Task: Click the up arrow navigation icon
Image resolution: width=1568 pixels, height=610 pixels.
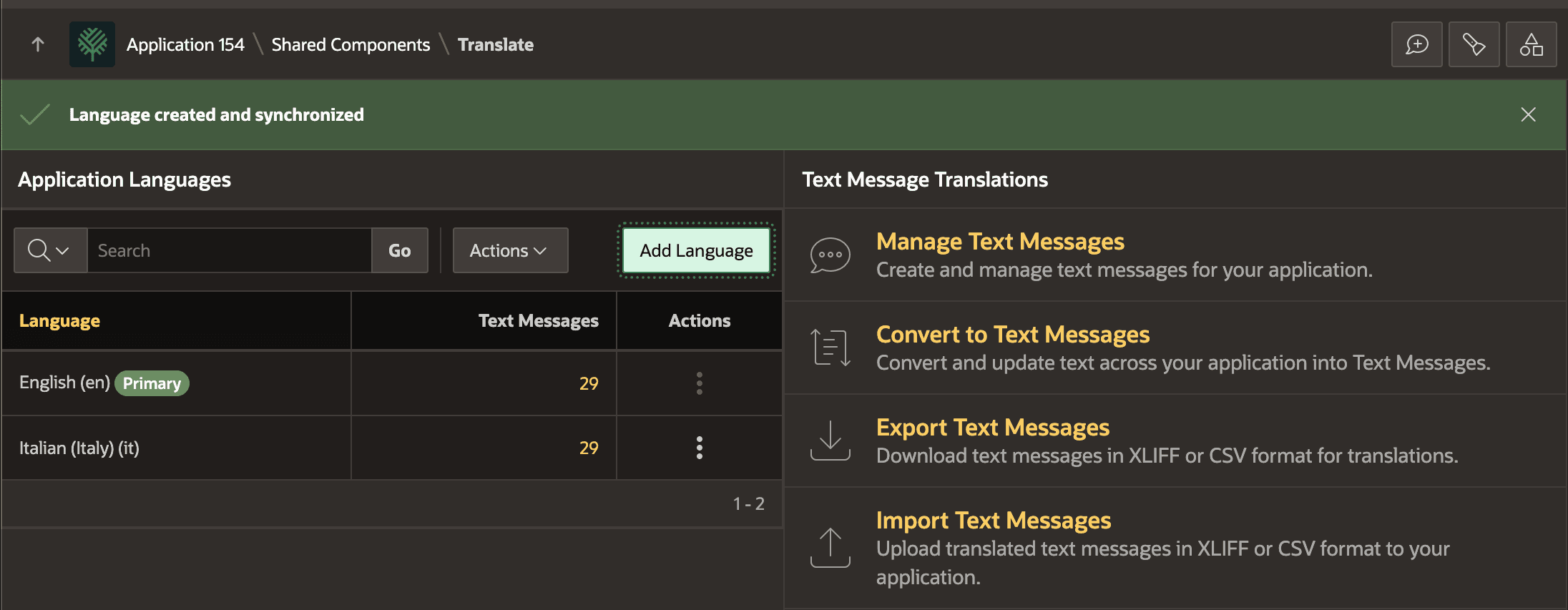Action: (x=38, y=44)
